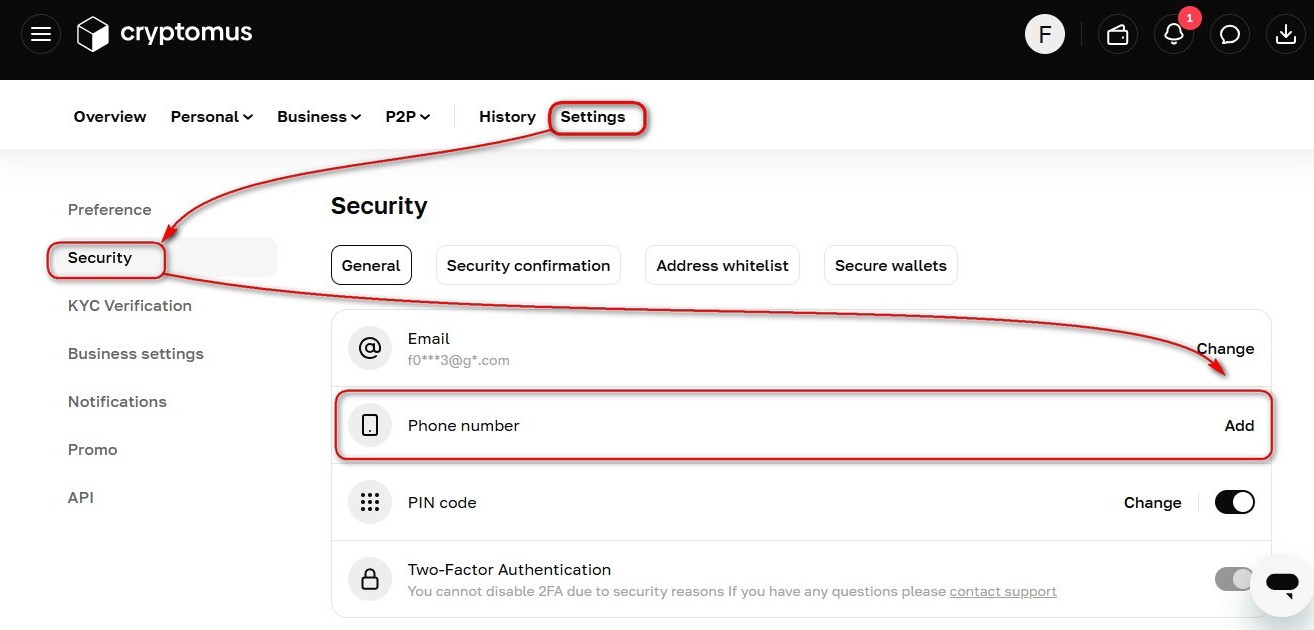This screenshot has width=1314, height=630.
Task: Open the chat bubble icon in header
Action: click(1230, 35)
